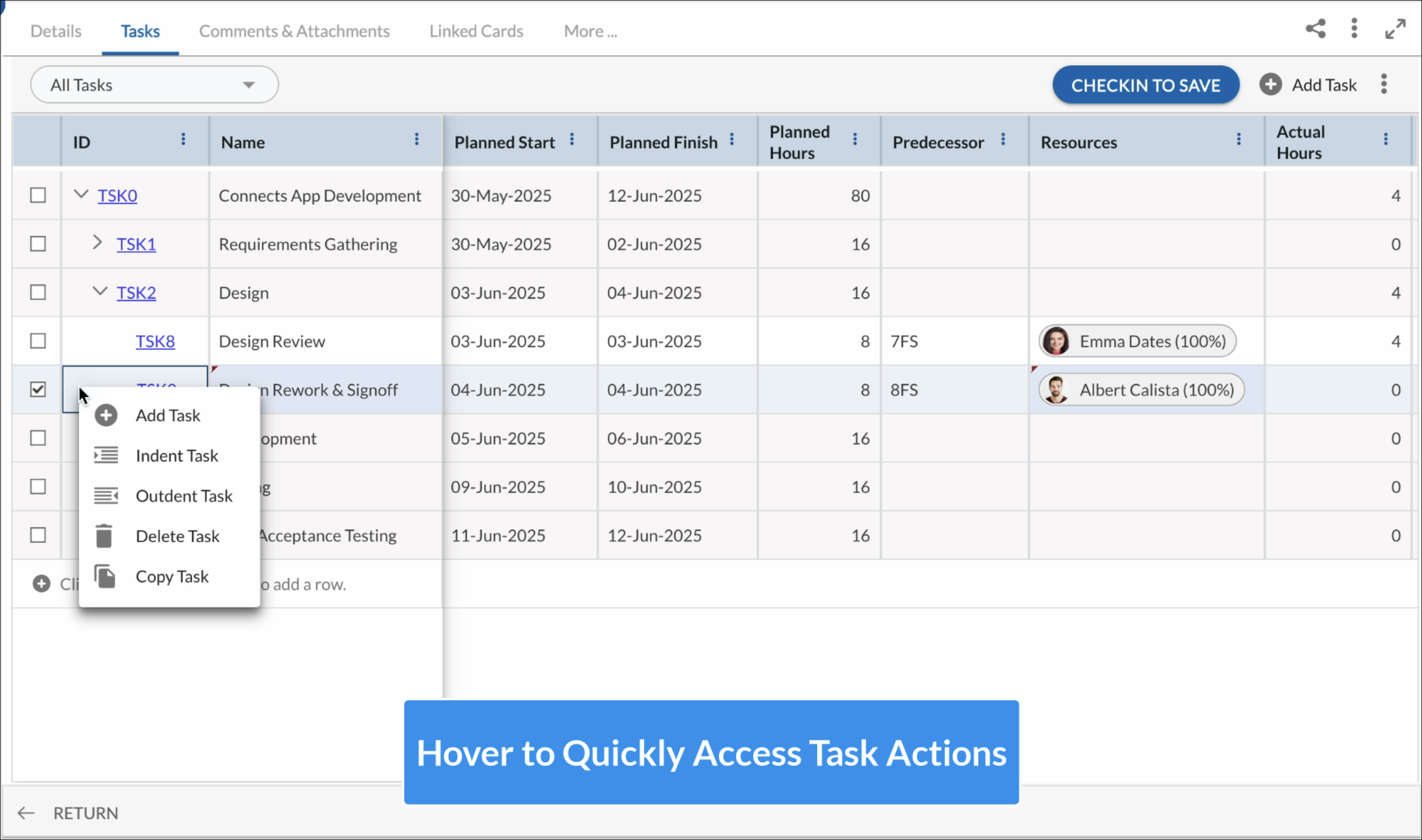The width and height of the screenshot is (1422, 840).
Task: Open the TSK2 link
Action: point(137,293)
